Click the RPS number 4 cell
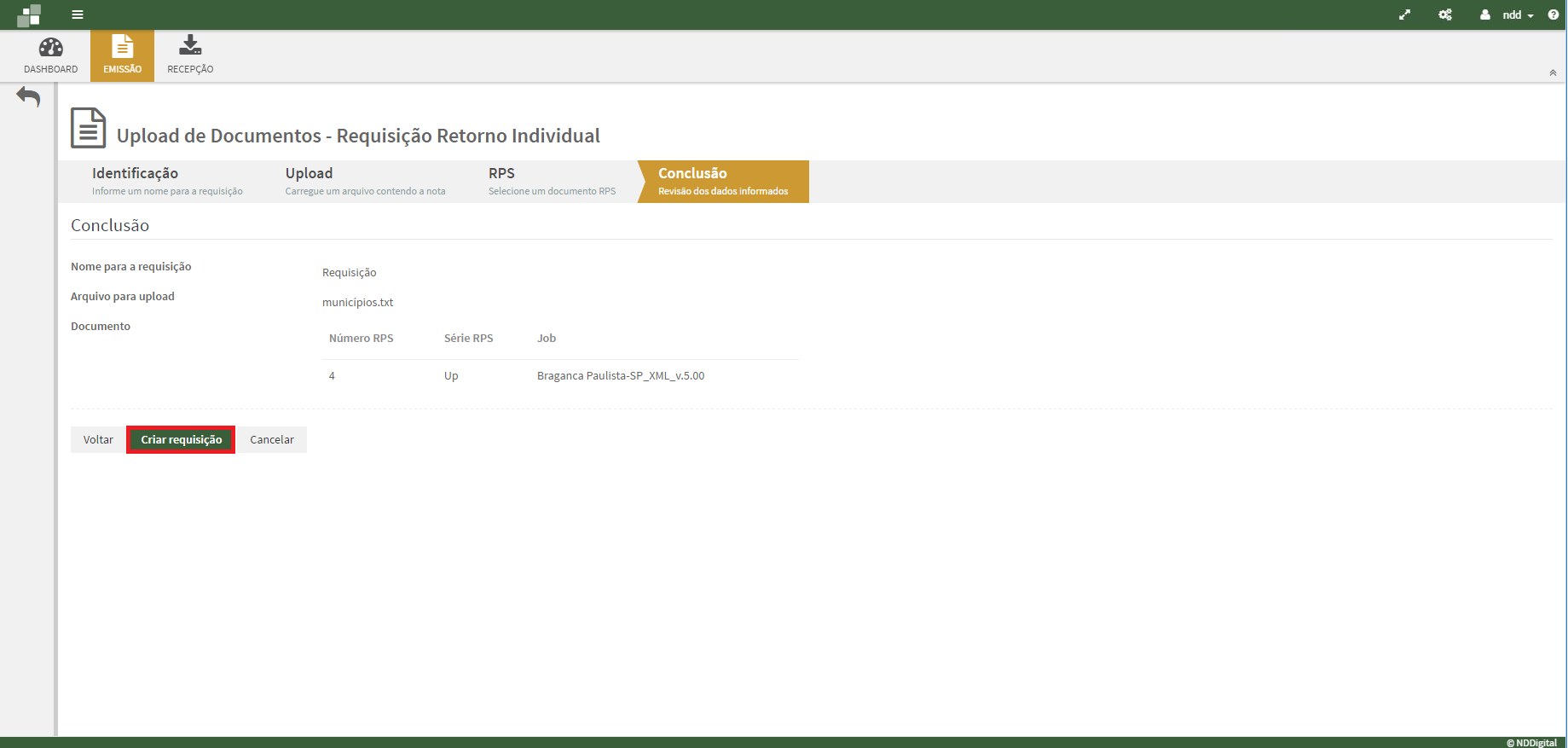This screenshot has width=1568, height=748. tap(332, 375)
